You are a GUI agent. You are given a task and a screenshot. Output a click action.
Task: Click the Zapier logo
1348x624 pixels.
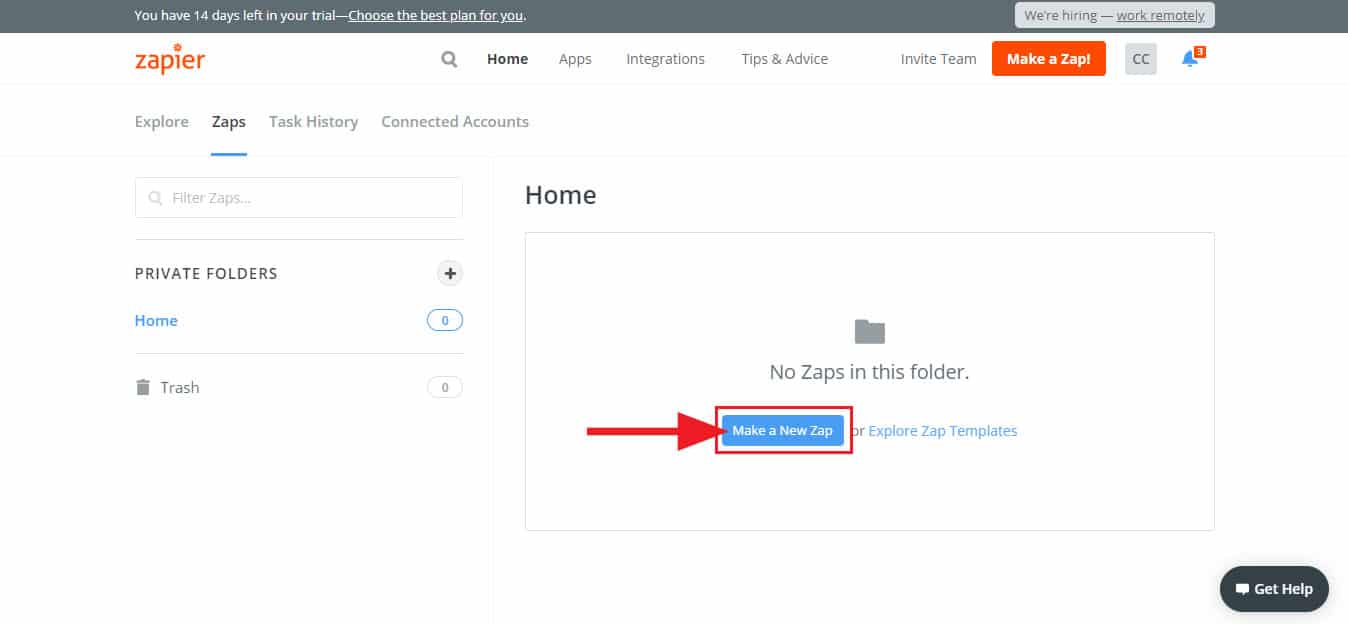169,59
